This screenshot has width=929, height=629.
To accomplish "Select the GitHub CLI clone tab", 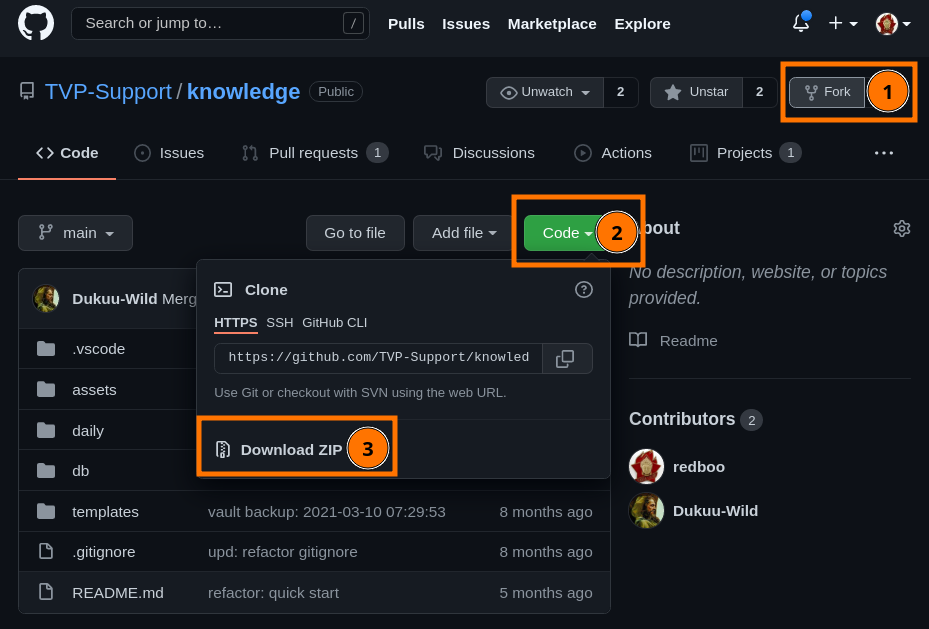I will [334, 323].
